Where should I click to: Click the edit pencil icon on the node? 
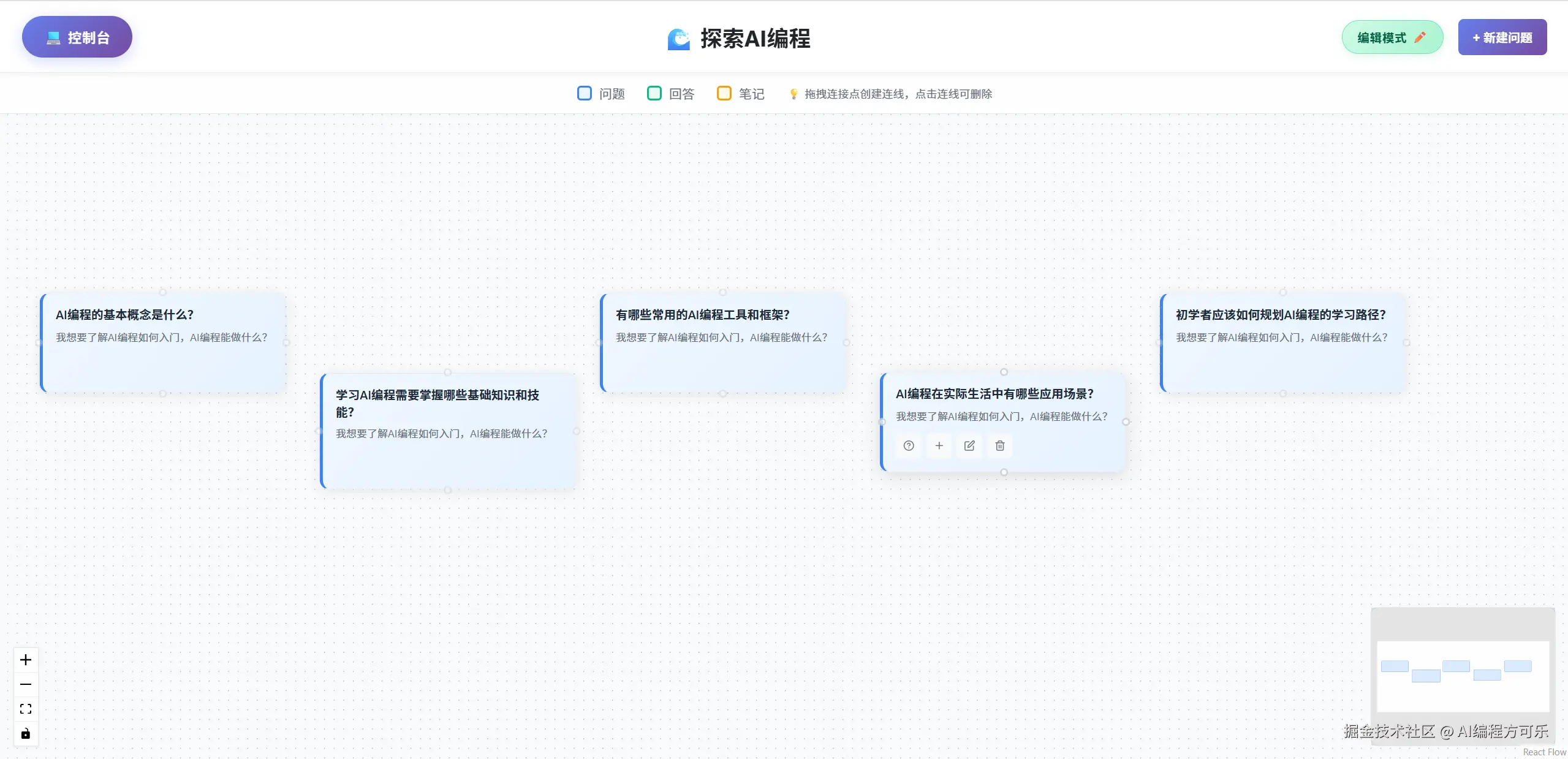[969, 446]
